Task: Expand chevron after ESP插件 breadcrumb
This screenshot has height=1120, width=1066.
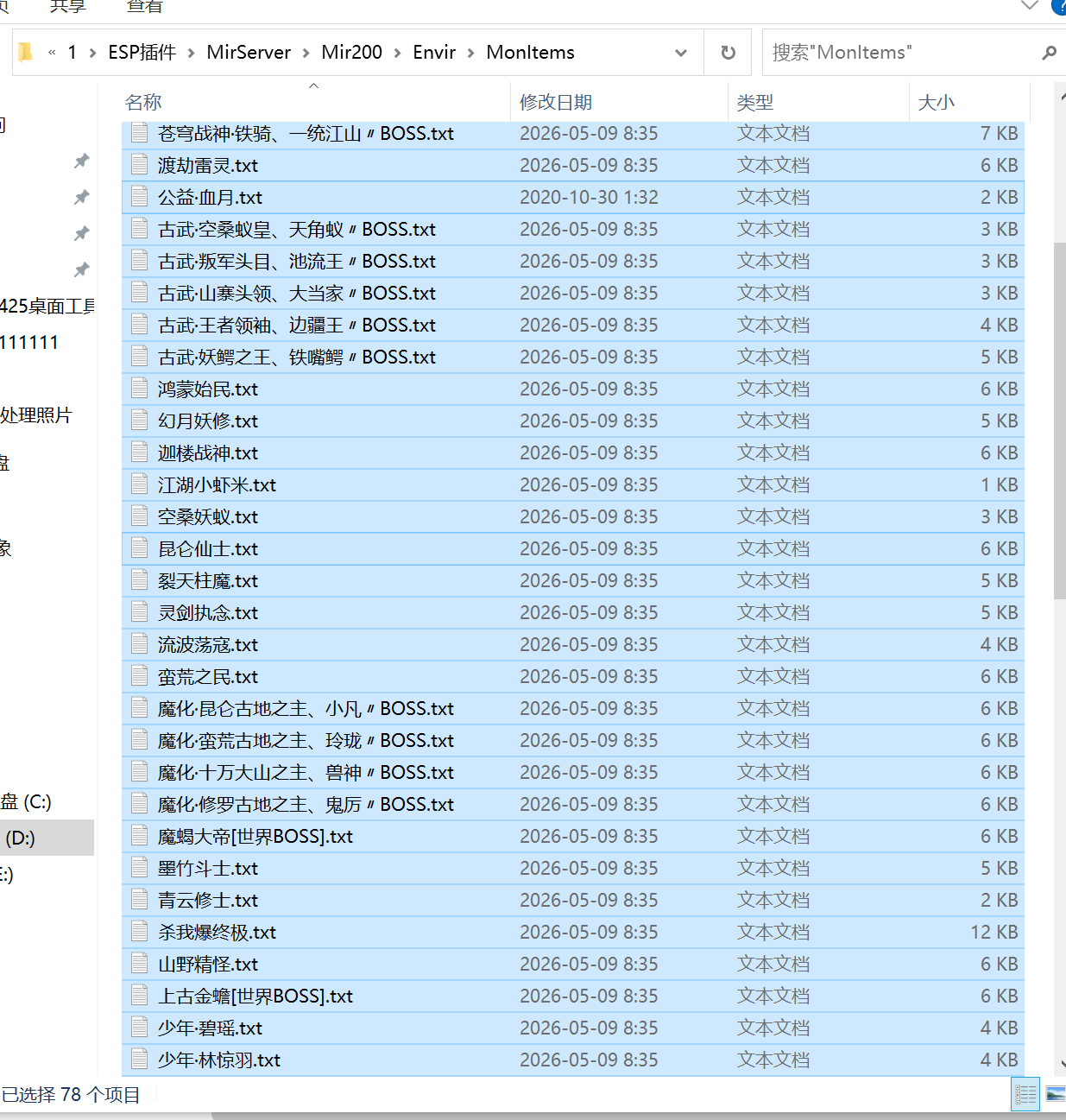Action: [190, 53]
